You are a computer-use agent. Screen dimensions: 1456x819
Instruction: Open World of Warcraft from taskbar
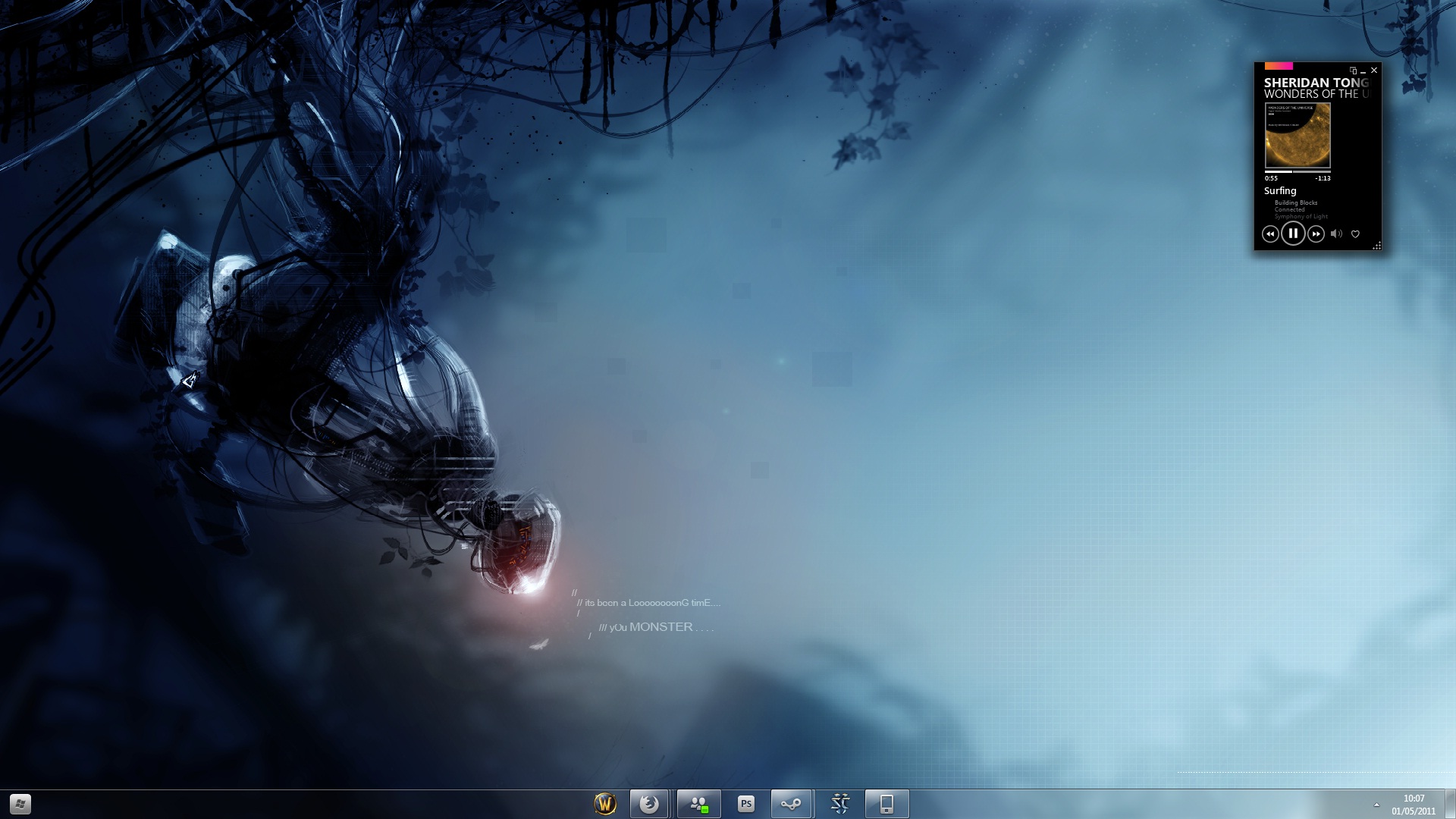pos(605,804)
